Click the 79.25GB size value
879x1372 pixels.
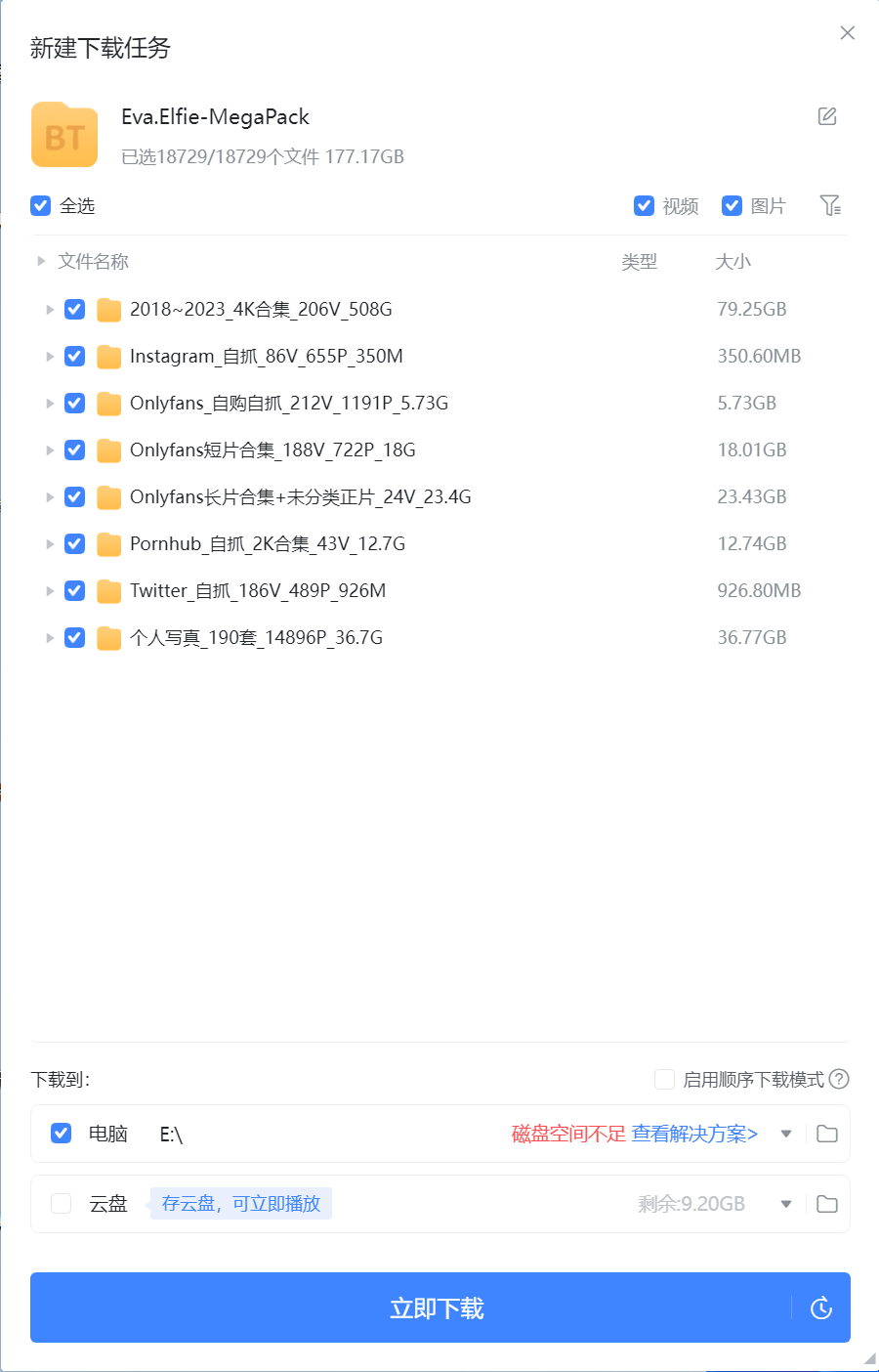(x=752, y=309)
